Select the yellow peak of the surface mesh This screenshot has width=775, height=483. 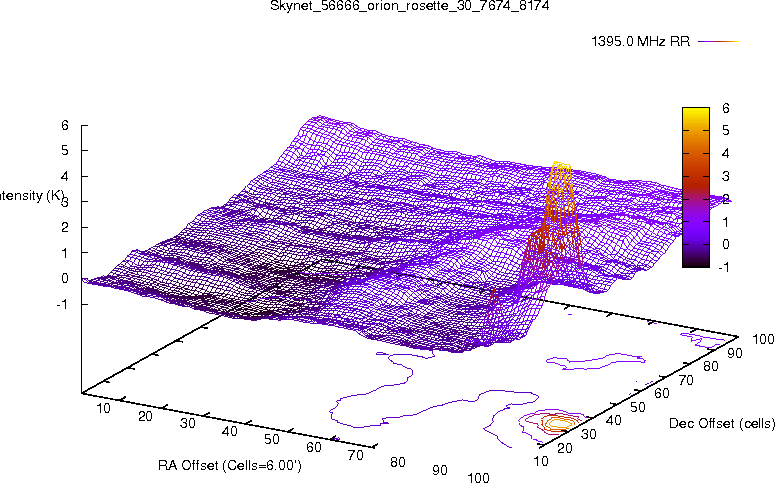click(561, 170)
